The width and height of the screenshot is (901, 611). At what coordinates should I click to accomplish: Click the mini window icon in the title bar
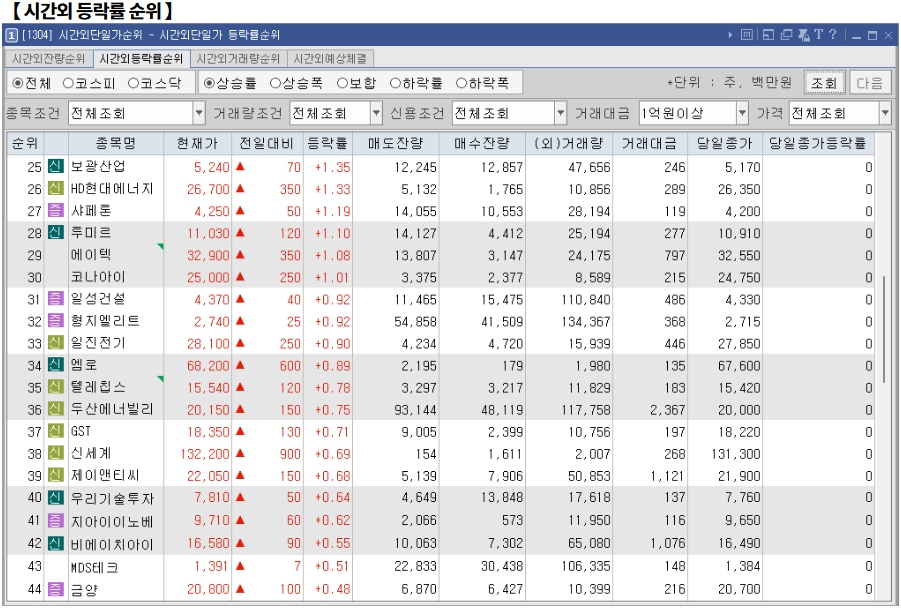[769, 34]
